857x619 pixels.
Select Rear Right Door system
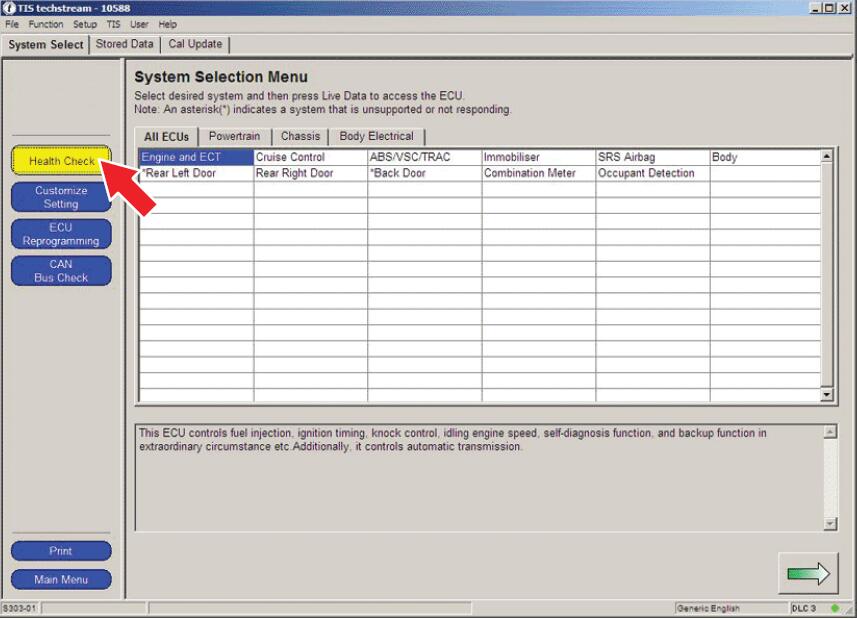point(310,173)
